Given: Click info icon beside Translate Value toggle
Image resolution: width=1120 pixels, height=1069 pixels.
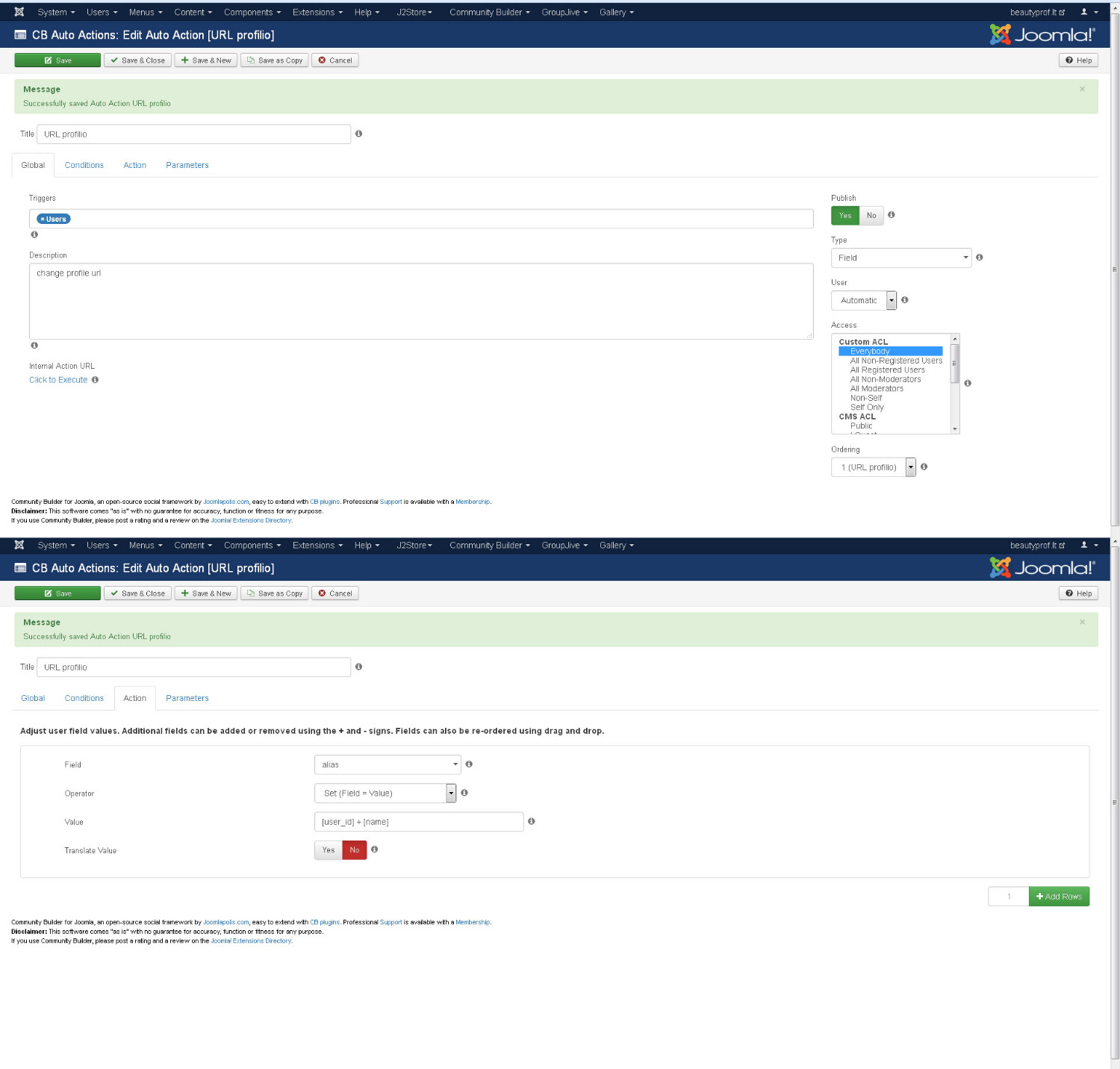Looking at the screenshot, I should tap(375, 850).
